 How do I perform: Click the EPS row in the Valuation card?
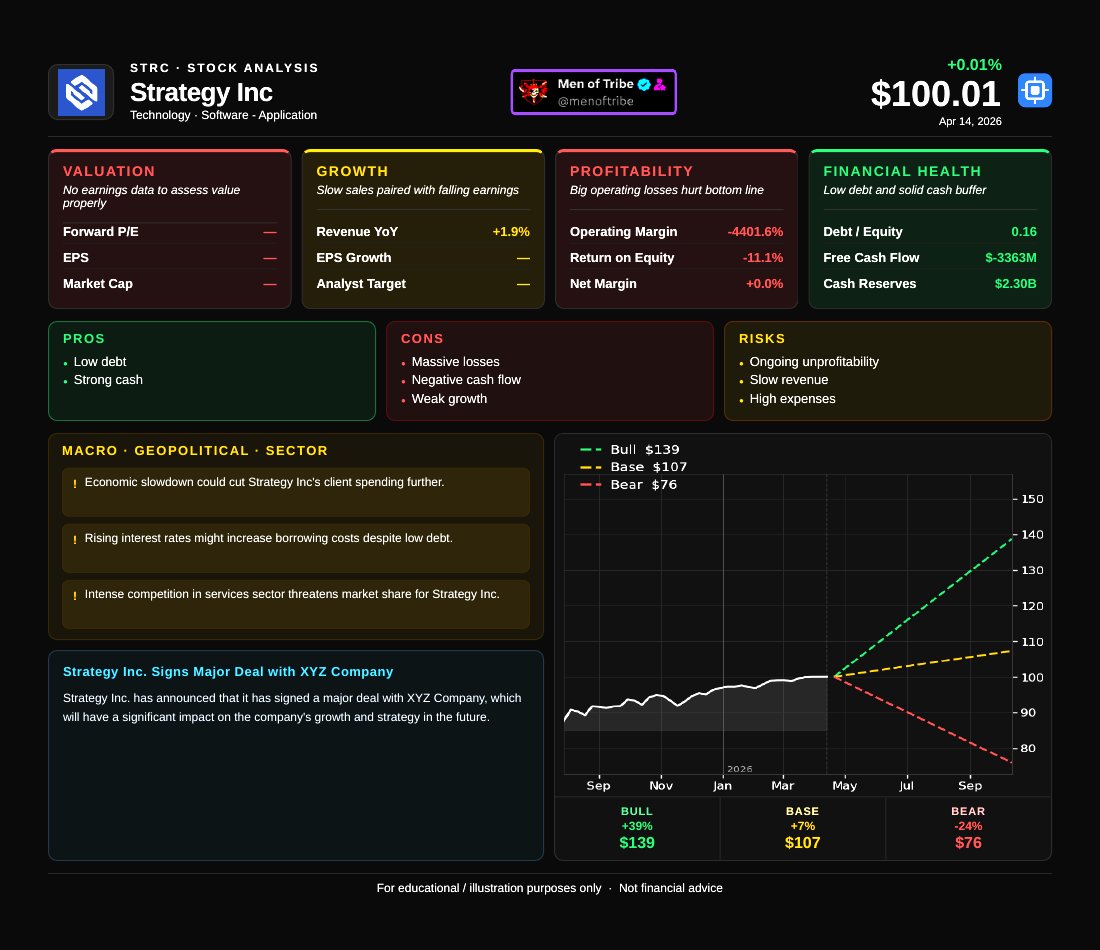tap(169, 257)
